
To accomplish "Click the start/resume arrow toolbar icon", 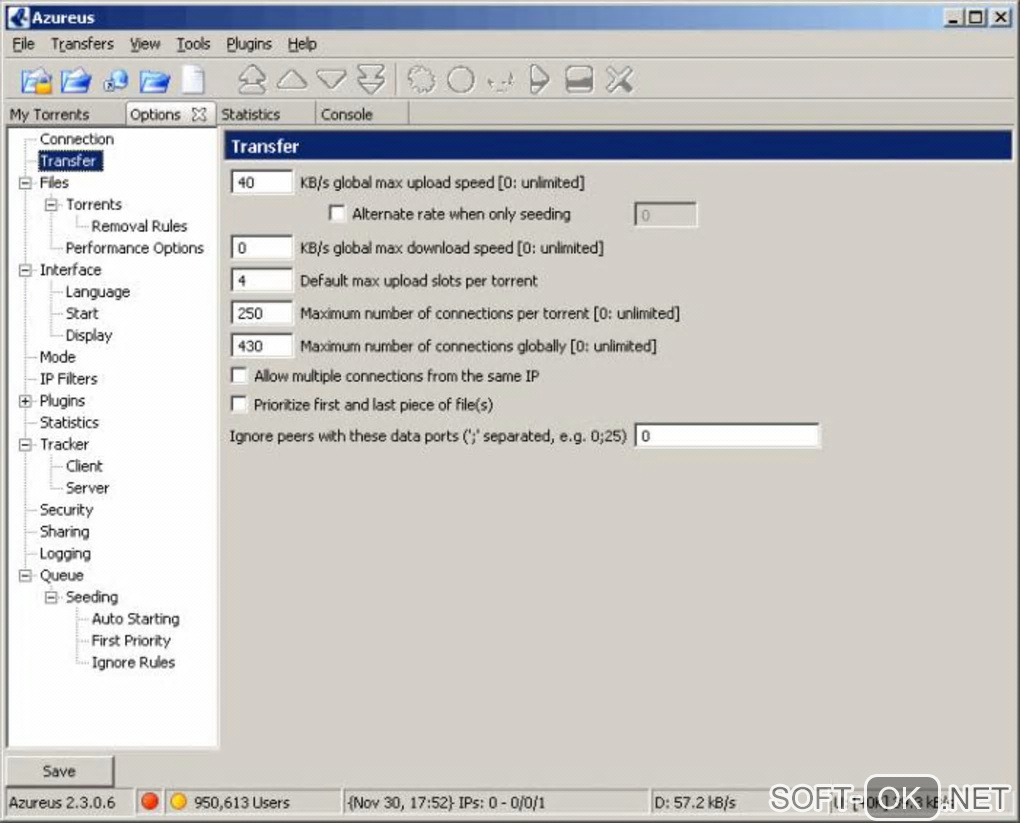I will point(539,80).
